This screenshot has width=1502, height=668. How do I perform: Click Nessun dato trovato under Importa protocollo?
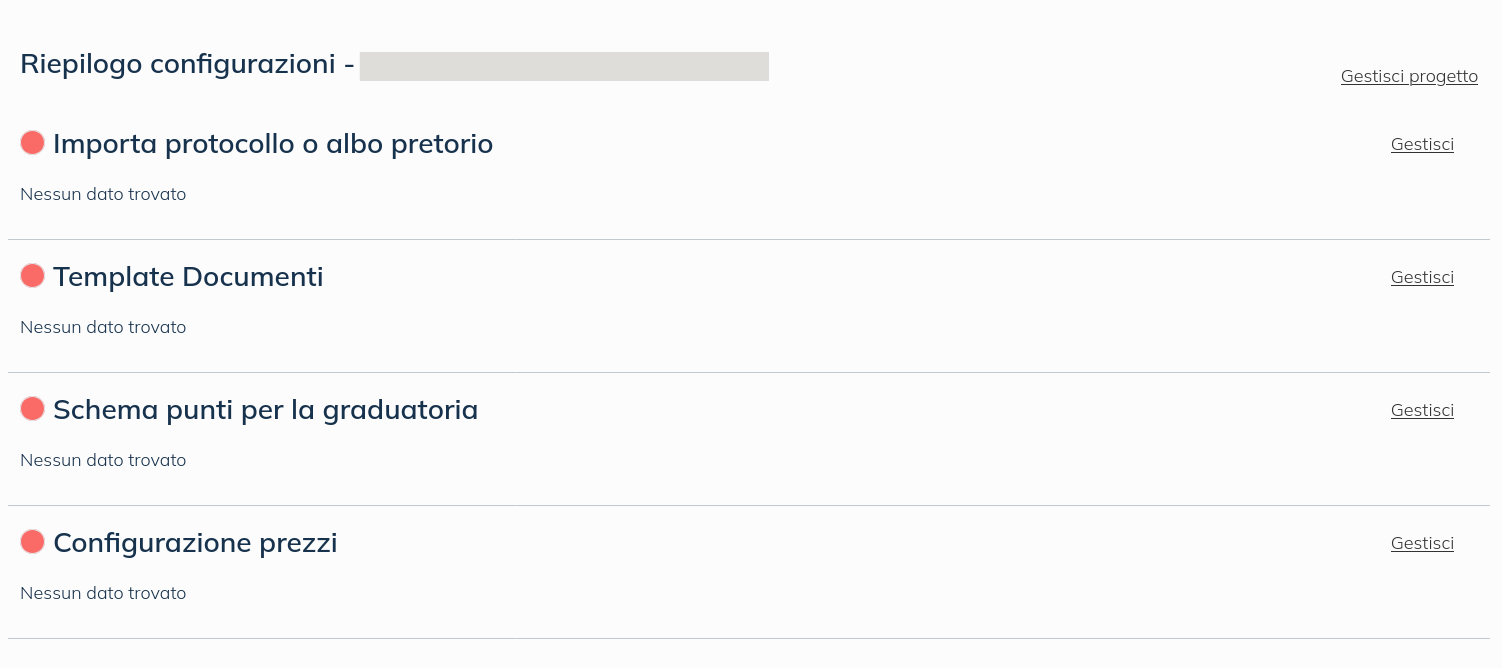tap(103, 194)
